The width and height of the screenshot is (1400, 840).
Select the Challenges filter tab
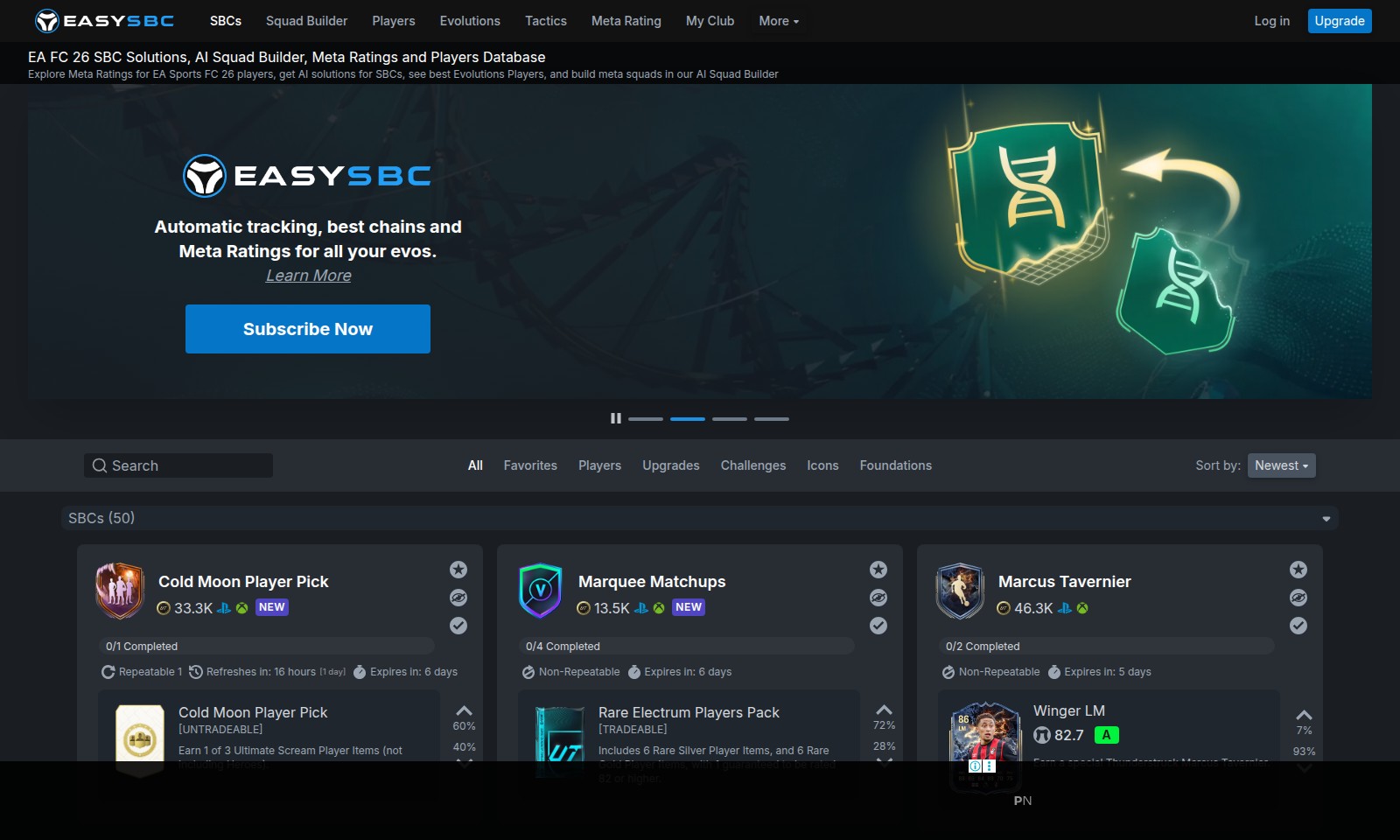click(x=753, y=465)
